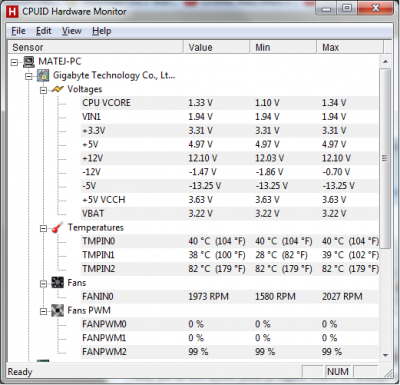Select the VIN1 voltage row
The image size is (400, 385).
click(x=229, y=117)
